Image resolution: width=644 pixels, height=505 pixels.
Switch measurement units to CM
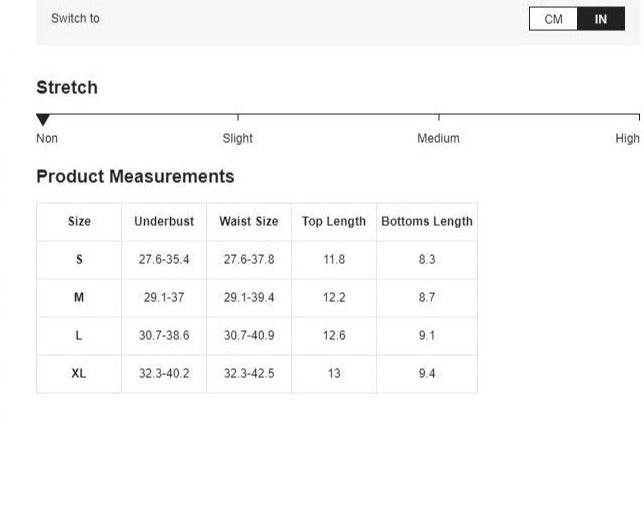pyautogui.click(x=553, y=19)
